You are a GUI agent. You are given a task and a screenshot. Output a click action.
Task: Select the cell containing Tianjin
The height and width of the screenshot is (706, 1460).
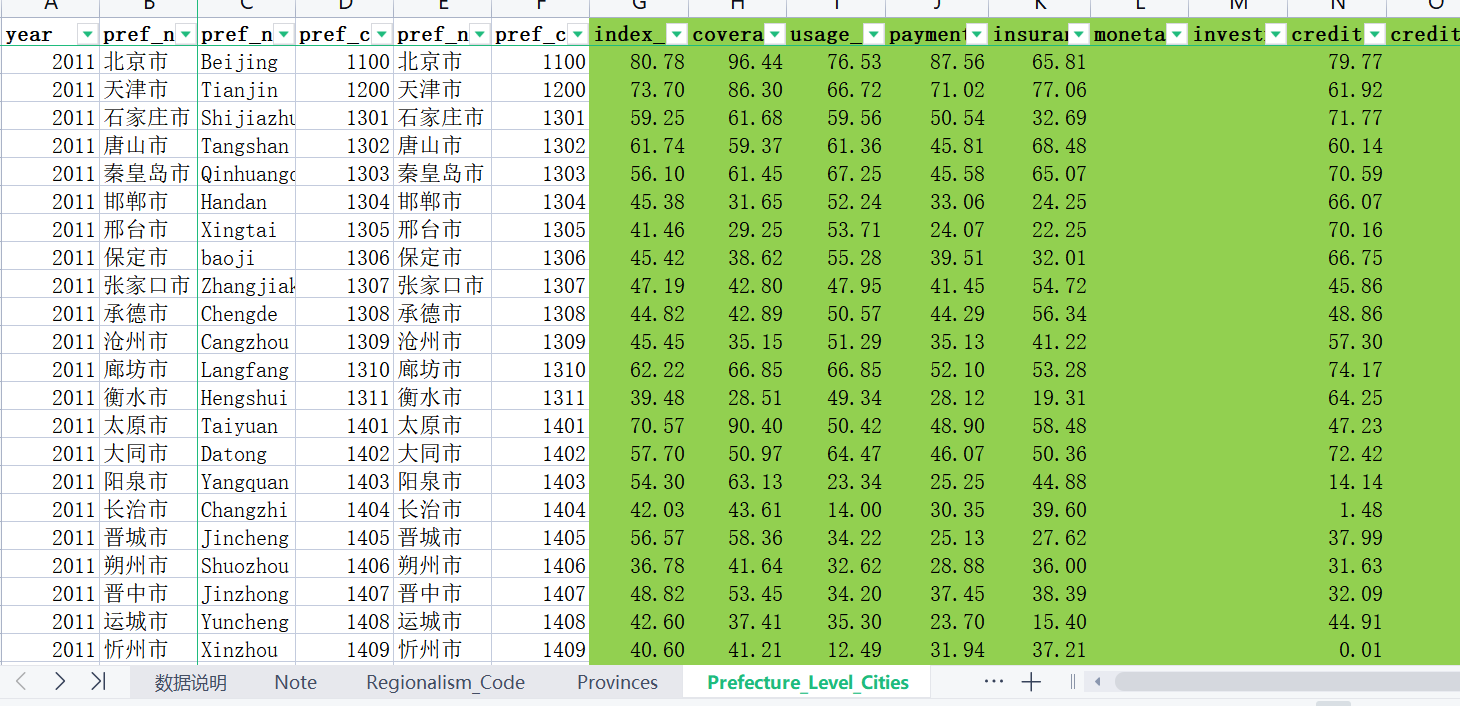(246, 90)
